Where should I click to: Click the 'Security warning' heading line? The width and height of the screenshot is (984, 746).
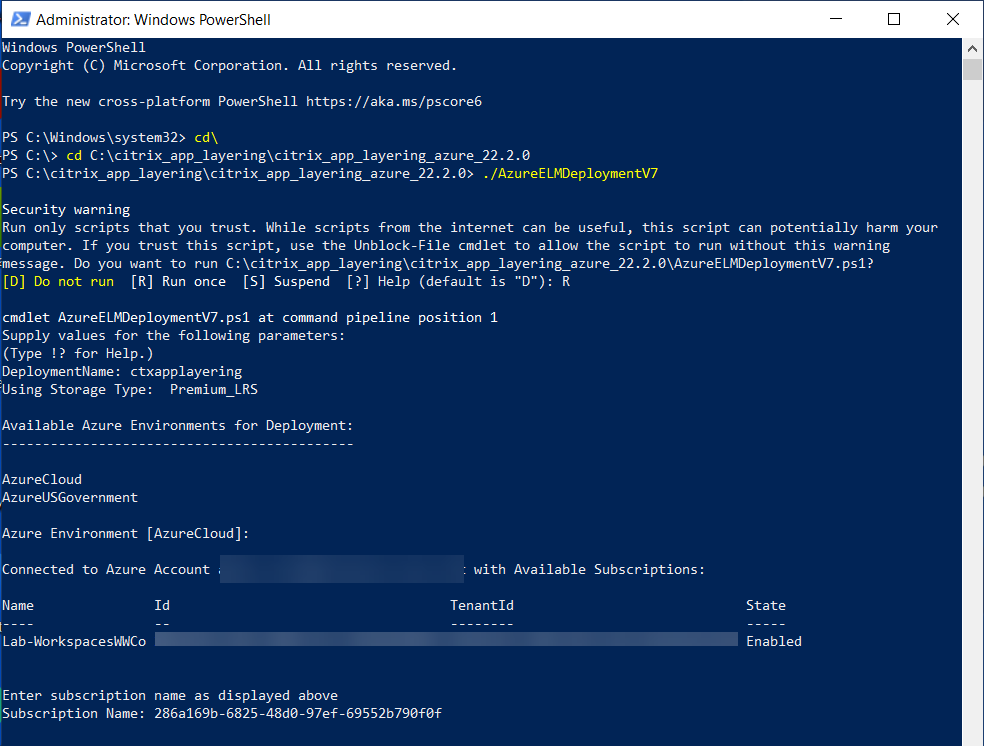pyautogui.click(x=66, y=210)
